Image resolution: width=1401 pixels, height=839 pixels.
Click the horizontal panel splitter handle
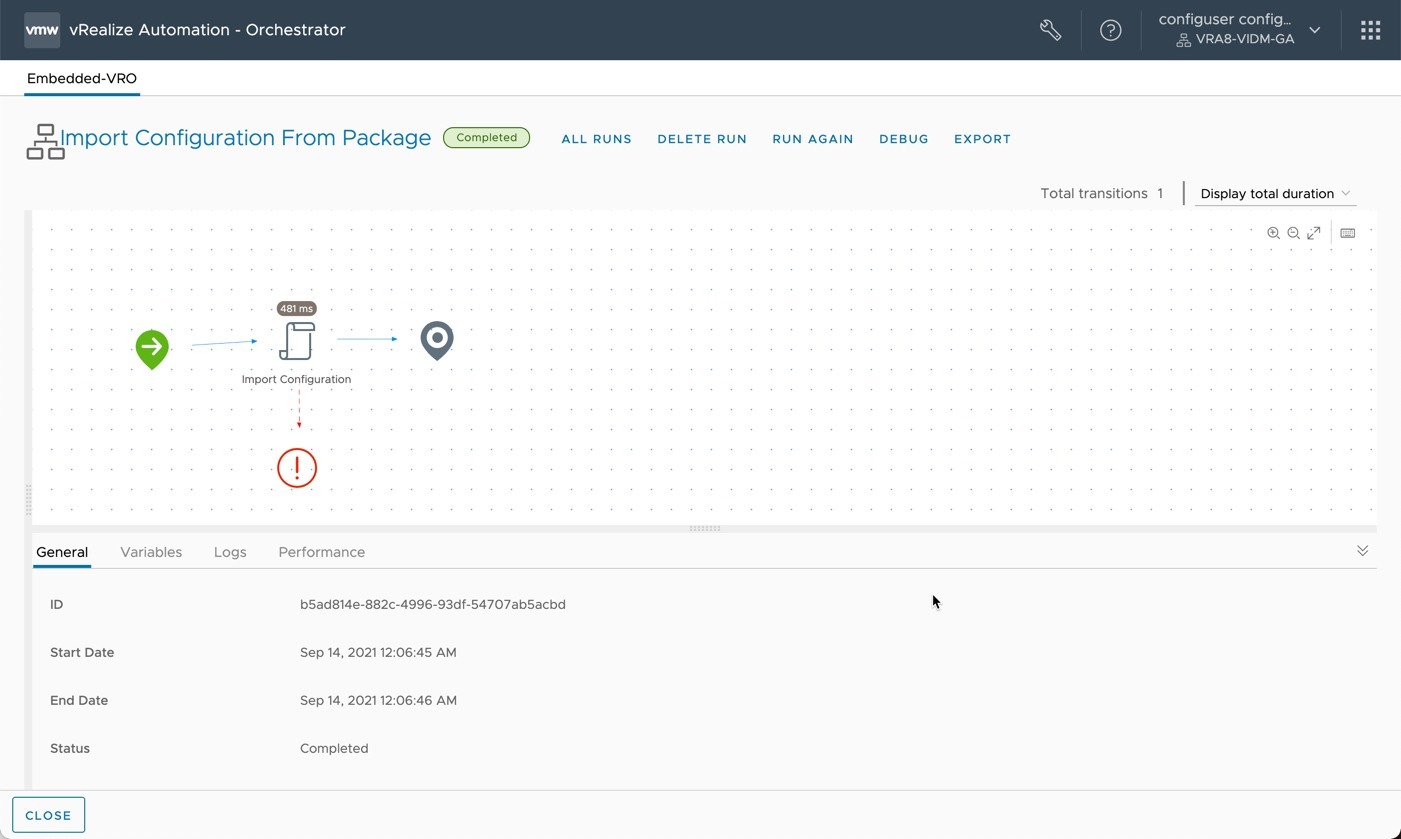point(705,528)
